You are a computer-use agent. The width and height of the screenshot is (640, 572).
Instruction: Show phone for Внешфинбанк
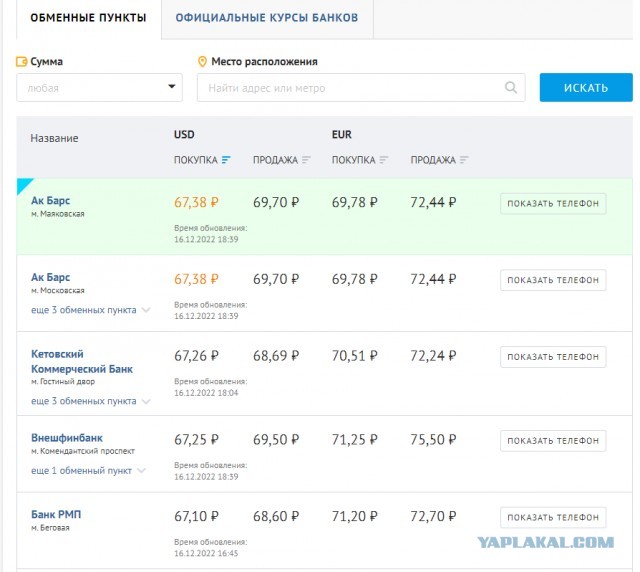pyautogui.click(x=553, y=441)
